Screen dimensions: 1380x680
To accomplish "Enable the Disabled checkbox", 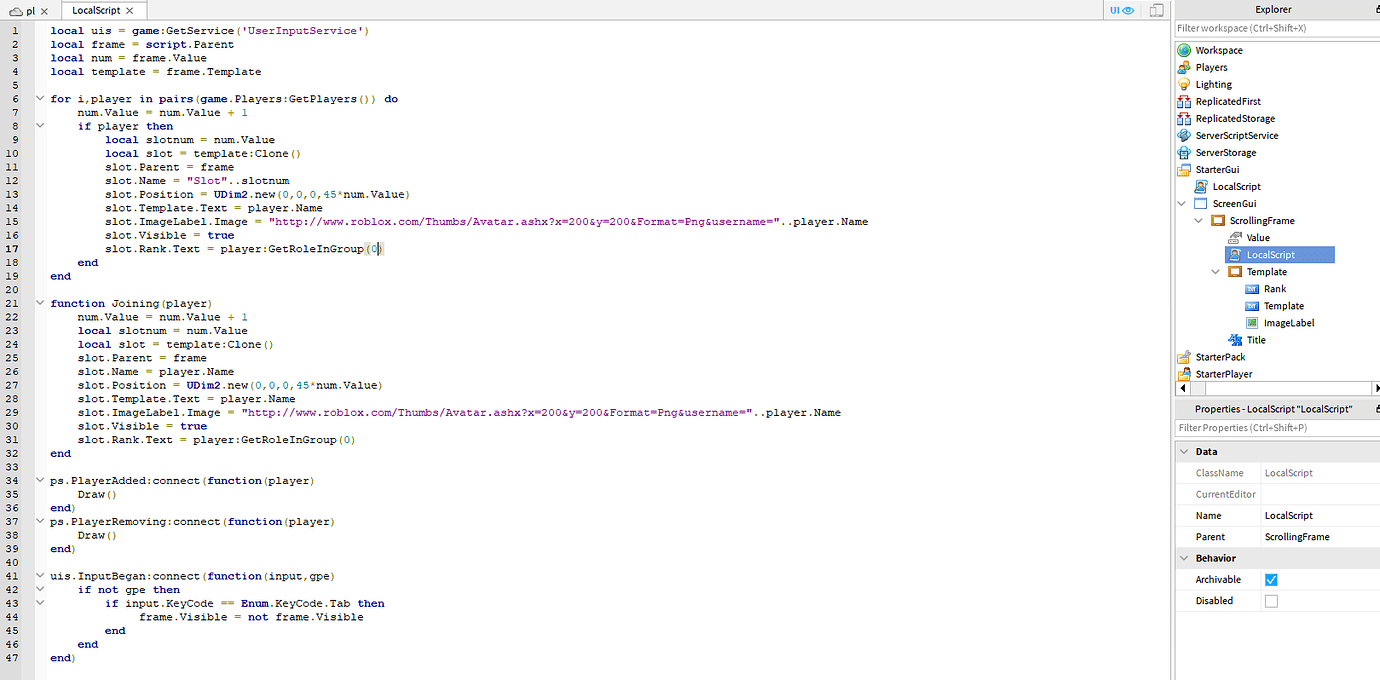I will coord(1271,600).
